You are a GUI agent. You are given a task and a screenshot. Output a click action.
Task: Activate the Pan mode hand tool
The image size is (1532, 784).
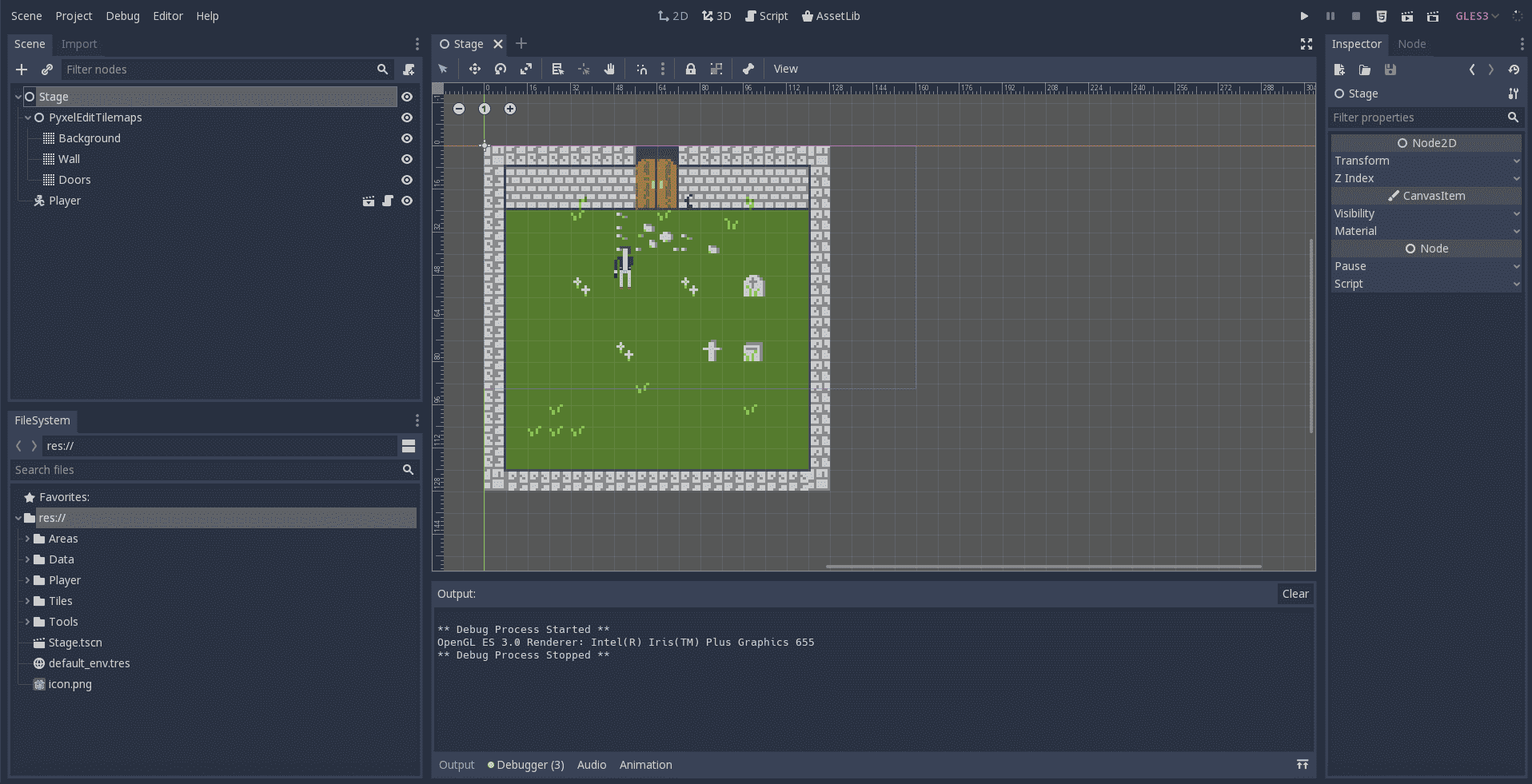pos(609,70)
